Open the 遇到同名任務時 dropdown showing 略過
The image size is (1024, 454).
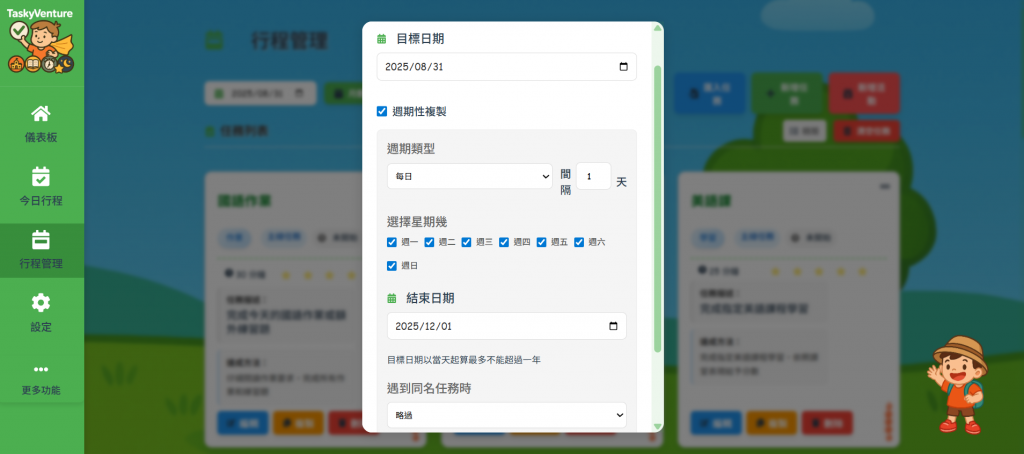(x=507, y=415)
